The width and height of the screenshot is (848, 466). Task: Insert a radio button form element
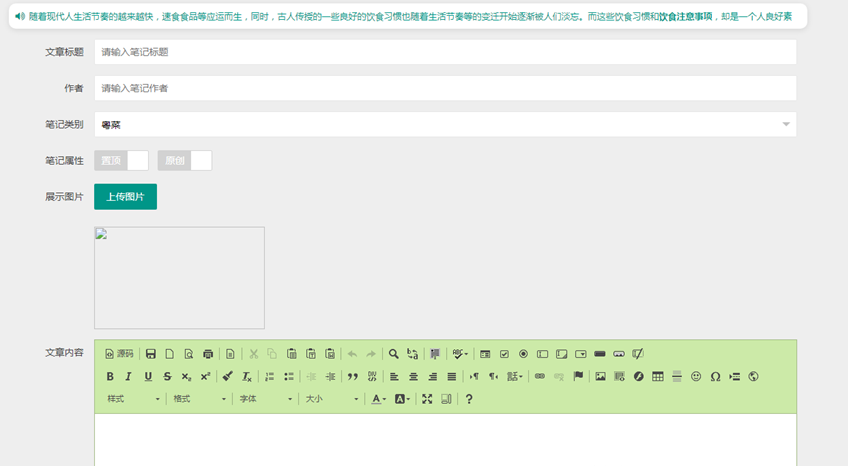tap(523, 354)
